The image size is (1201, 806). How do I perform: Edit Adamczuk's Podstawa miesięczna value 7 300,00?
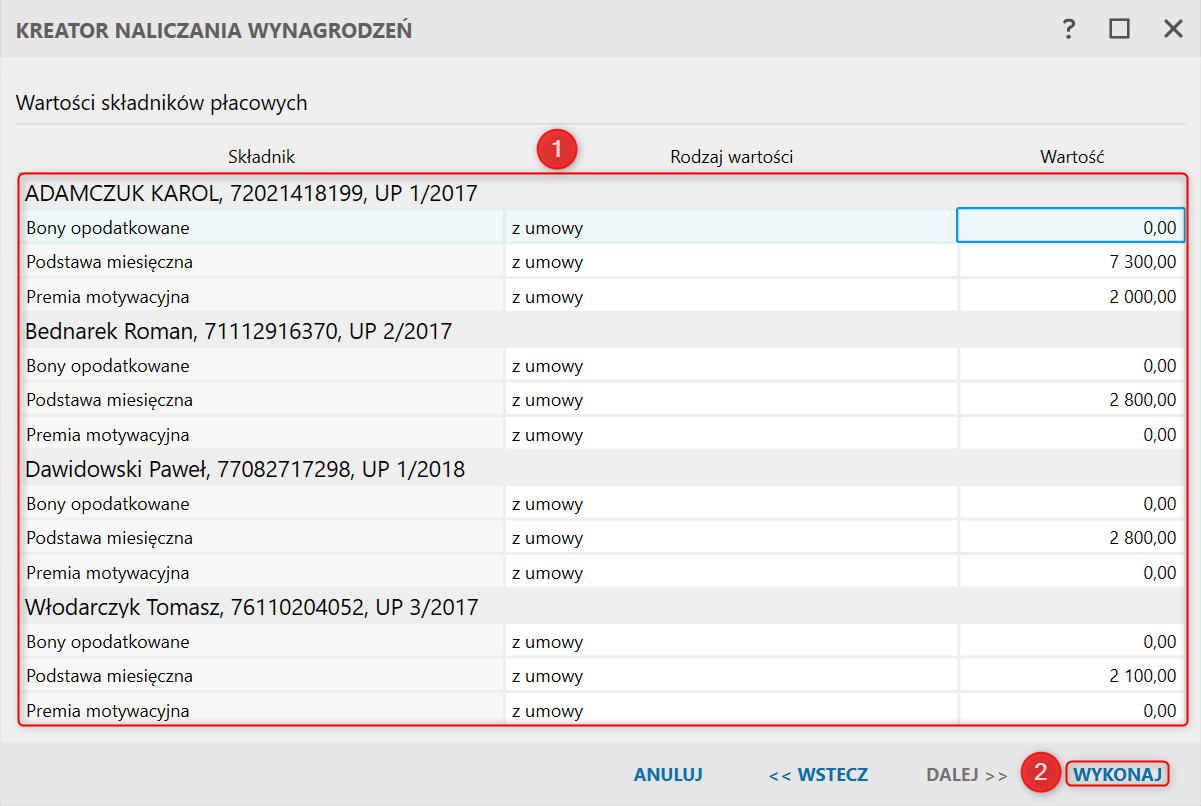(x=1072, y=262)
